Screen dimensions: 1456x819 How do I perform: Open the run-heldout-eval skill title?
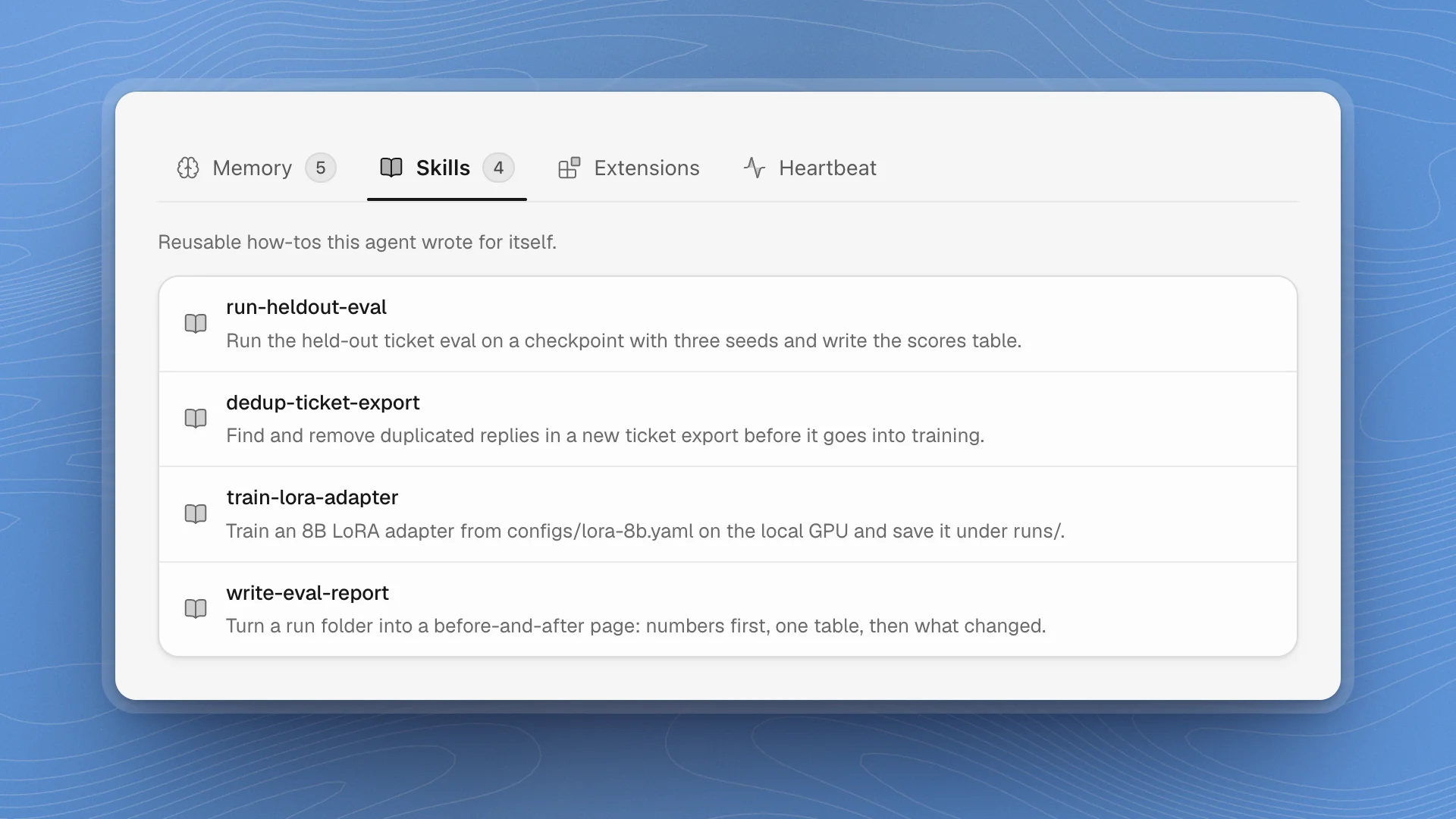point(306,307)
